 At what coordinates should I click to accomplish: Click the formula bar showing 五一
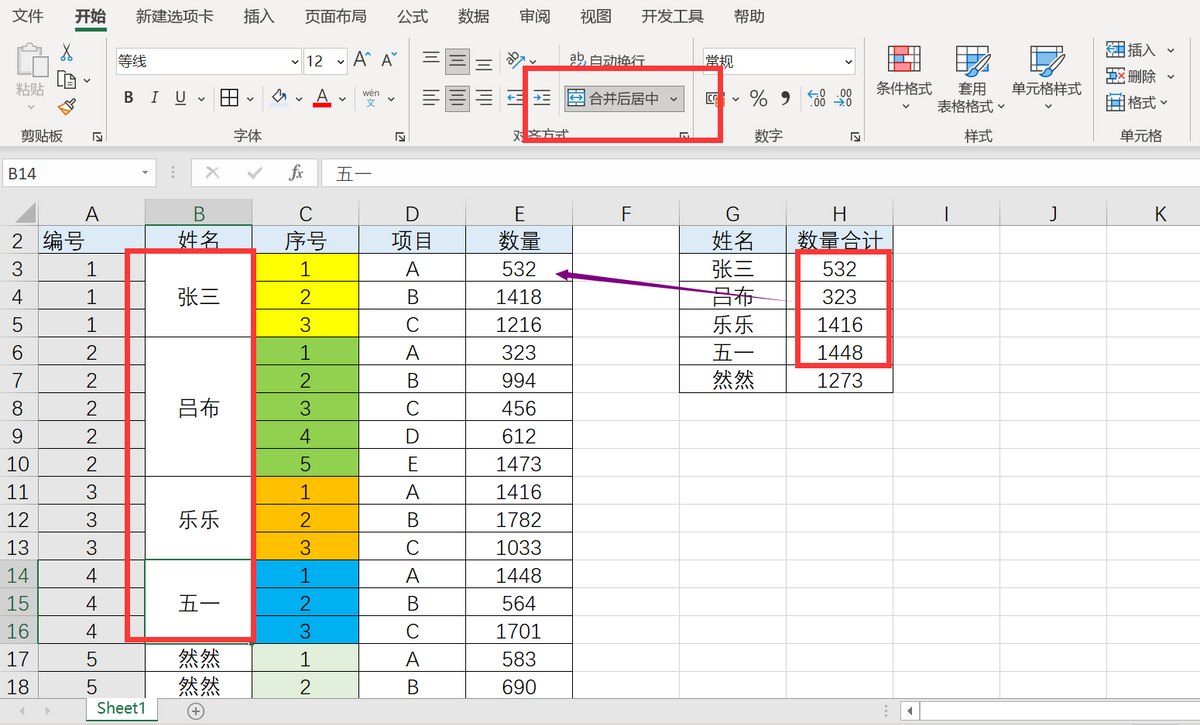(758, 173)
